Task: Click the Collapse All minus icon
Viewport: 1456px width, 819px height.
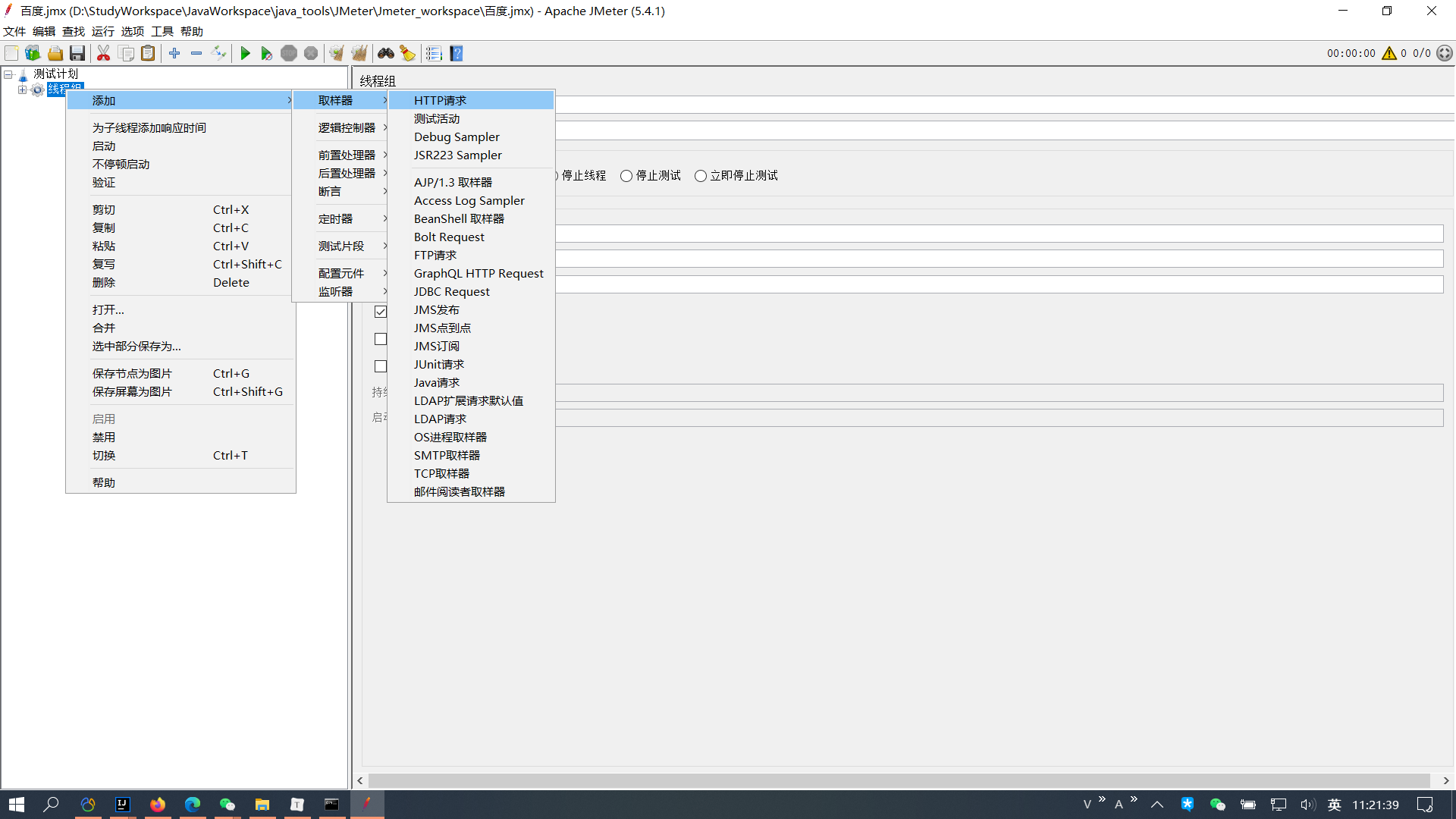Action: [196, 53]
